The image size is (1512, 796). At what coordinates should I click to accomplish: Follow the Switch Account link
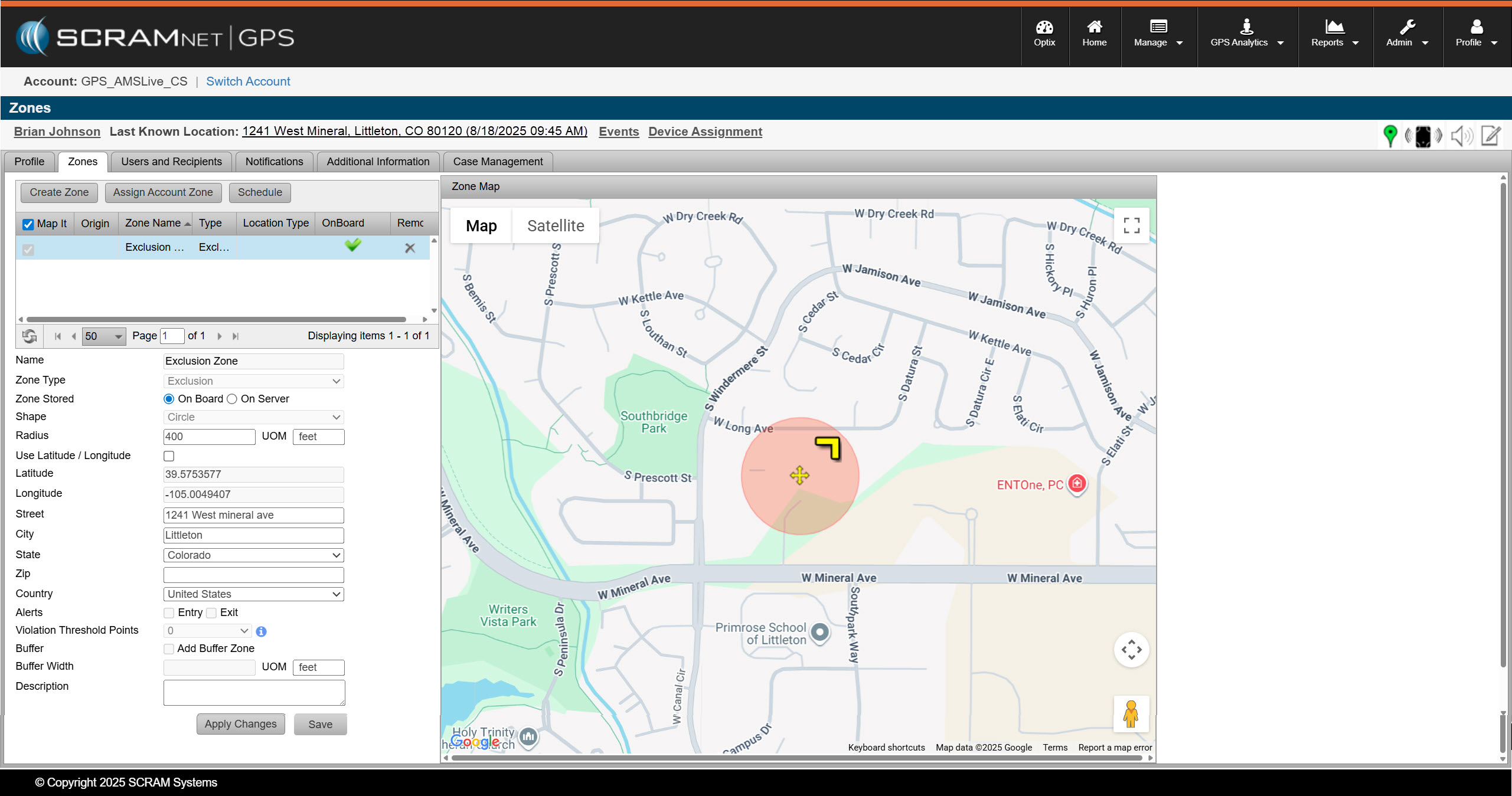[248, 81]
